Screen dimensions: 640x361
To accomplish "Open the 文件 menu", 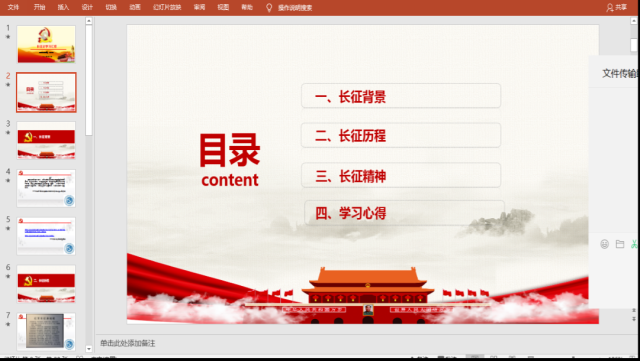I will point(13,7).
